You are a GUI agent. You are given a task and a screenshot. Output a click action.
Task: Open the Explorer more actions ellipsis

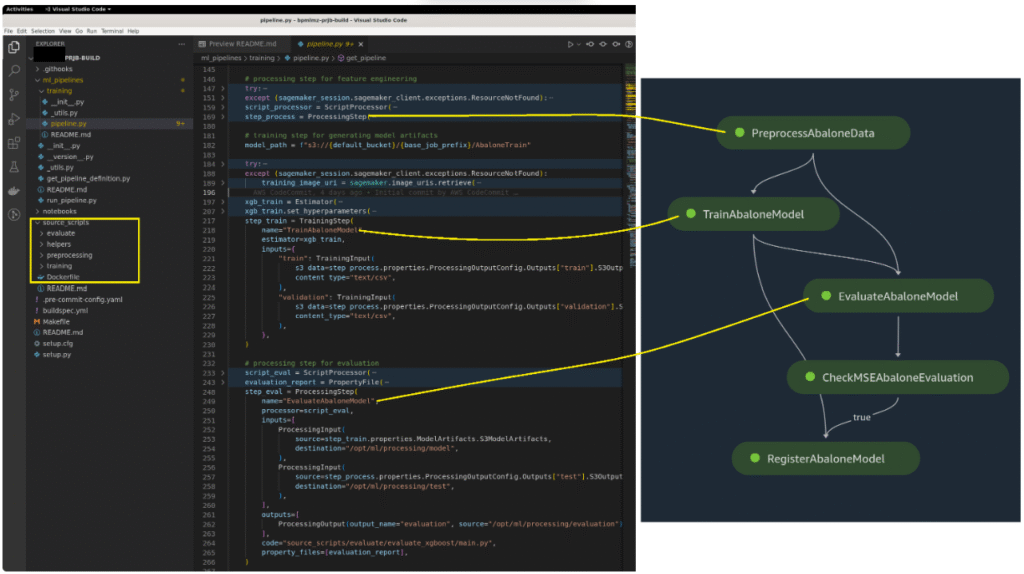pos(181,44)
